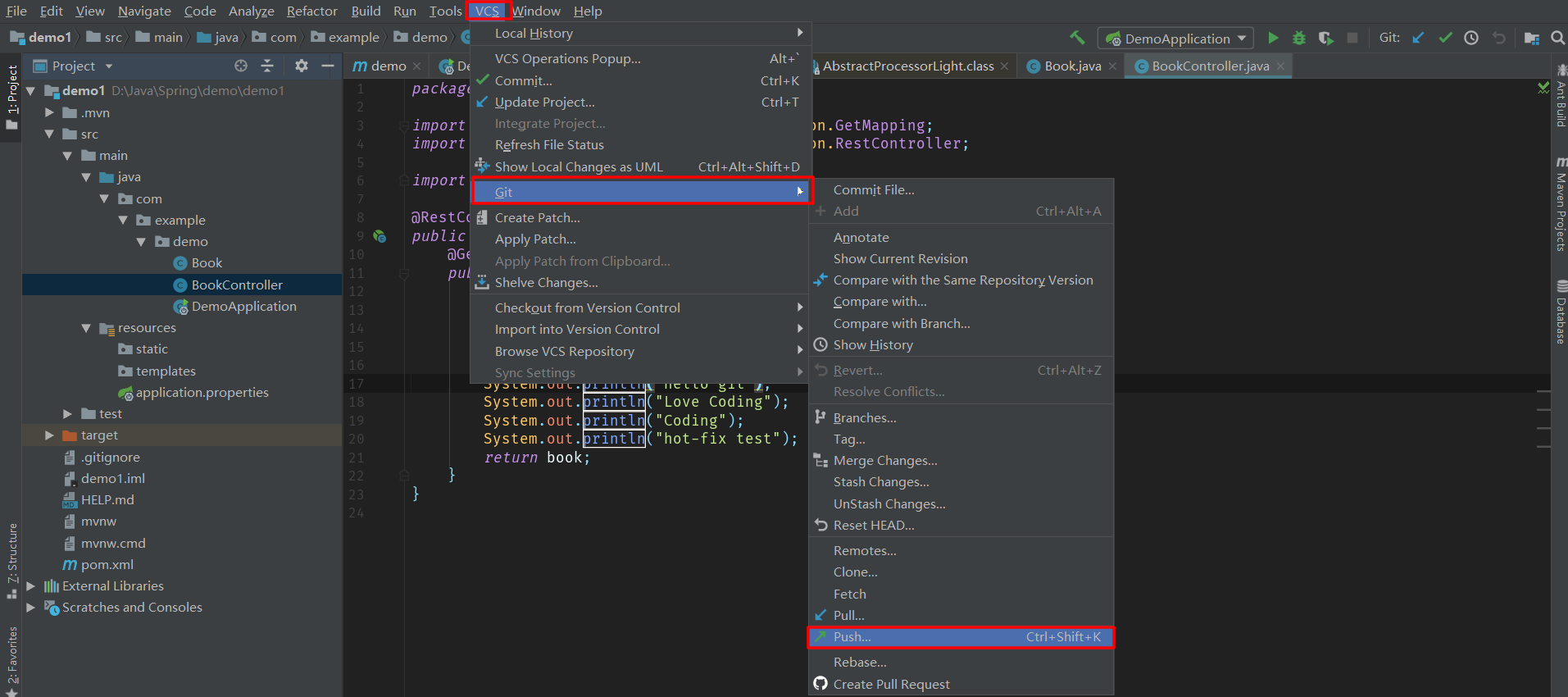Choose Create Pull Request entry
1568x697 pixels.
(961, 684)
